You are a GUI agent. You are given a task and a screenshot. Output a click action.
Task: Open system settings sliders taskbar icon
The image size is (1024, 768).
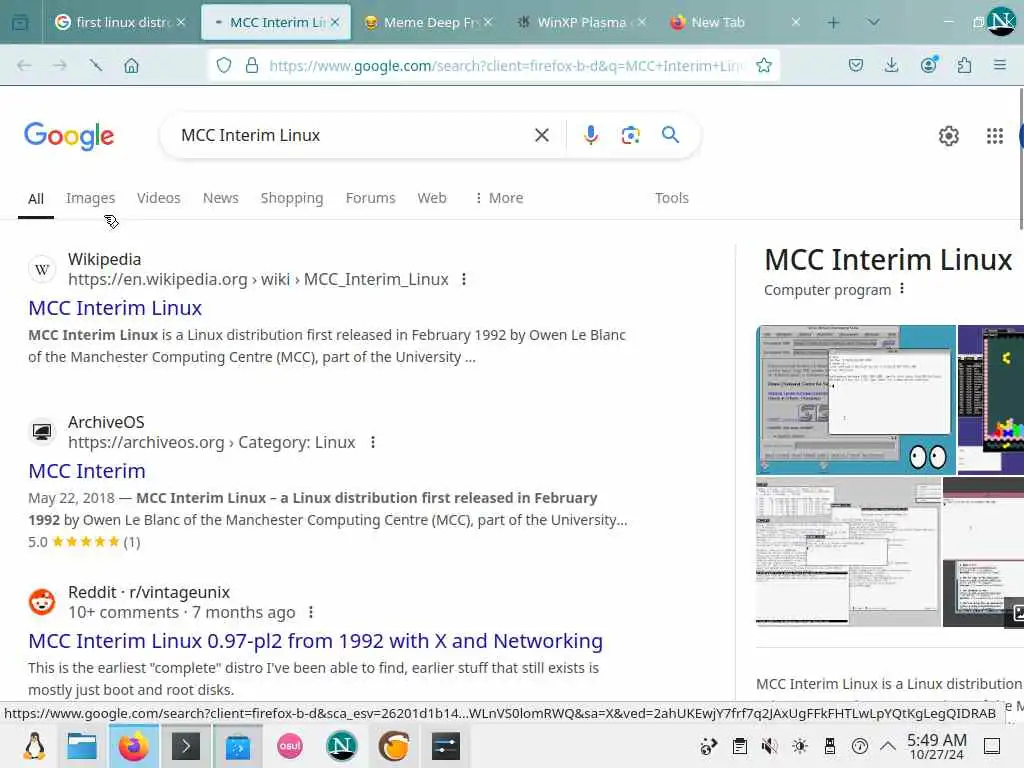[445, 746]
